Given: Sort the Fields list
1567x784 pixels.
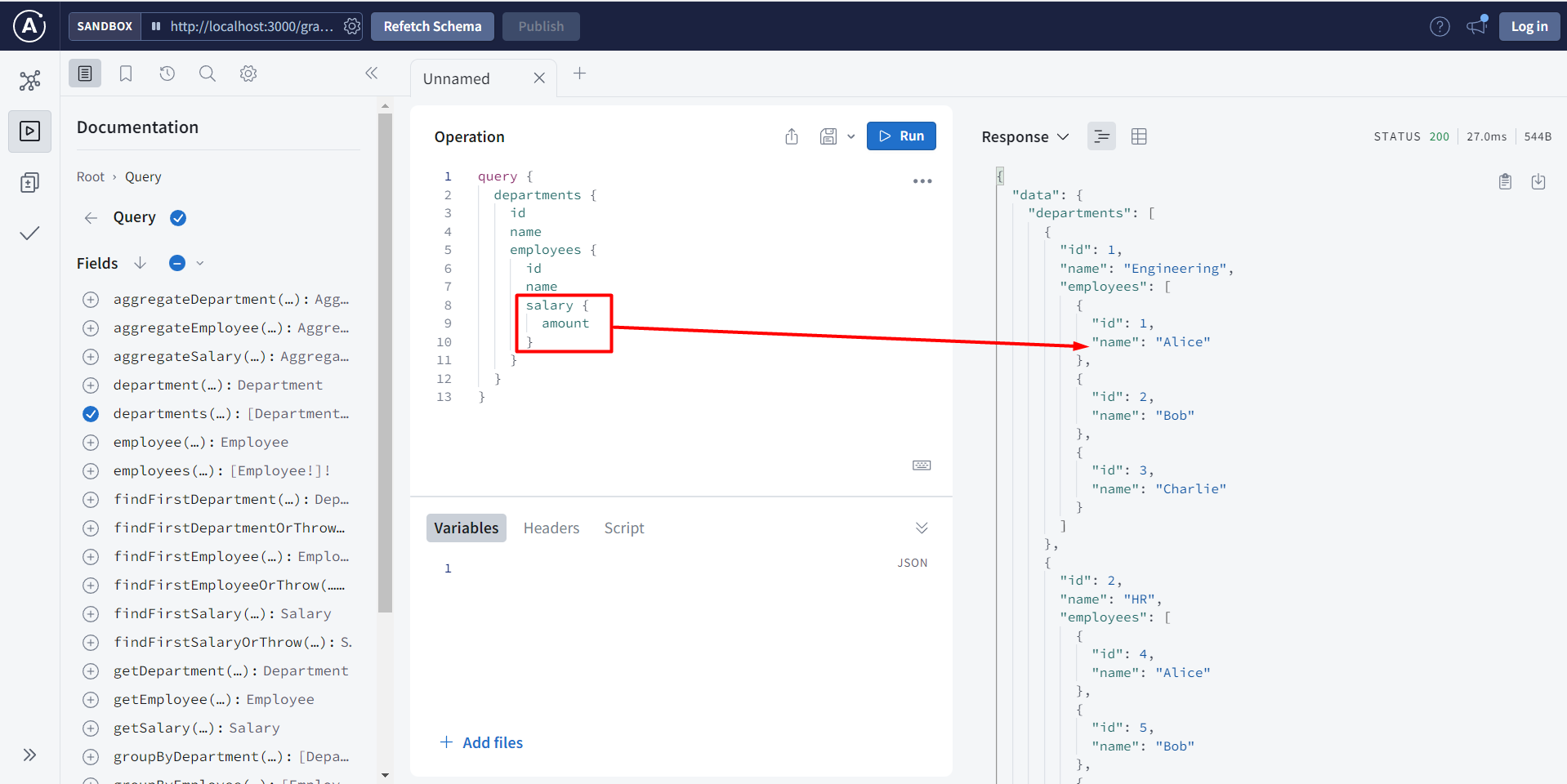Looking at the screenshot, I should pos(141,263).
